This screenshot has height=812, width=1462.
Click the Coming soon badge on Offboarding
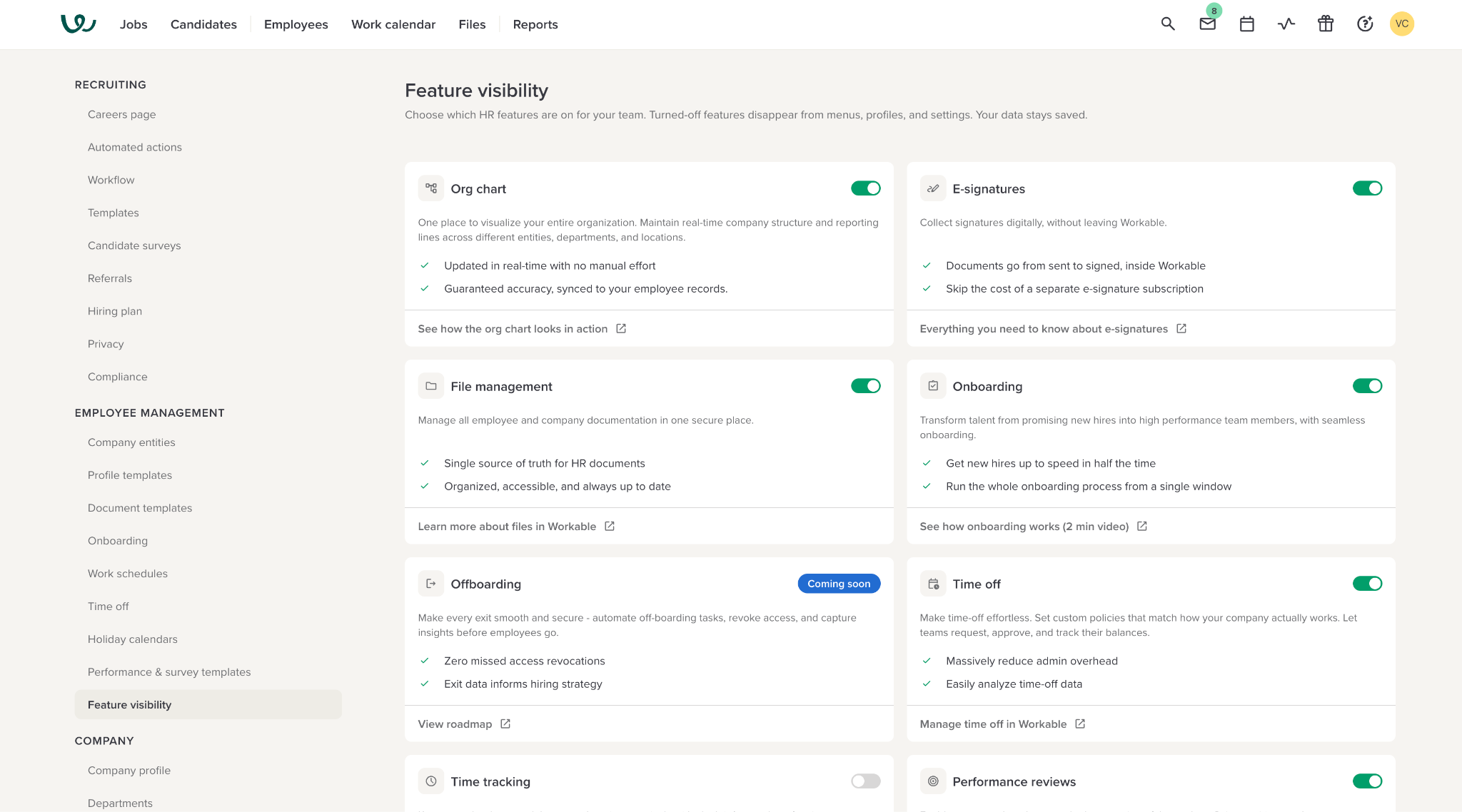pyautogui.click(x=839, y=584)
